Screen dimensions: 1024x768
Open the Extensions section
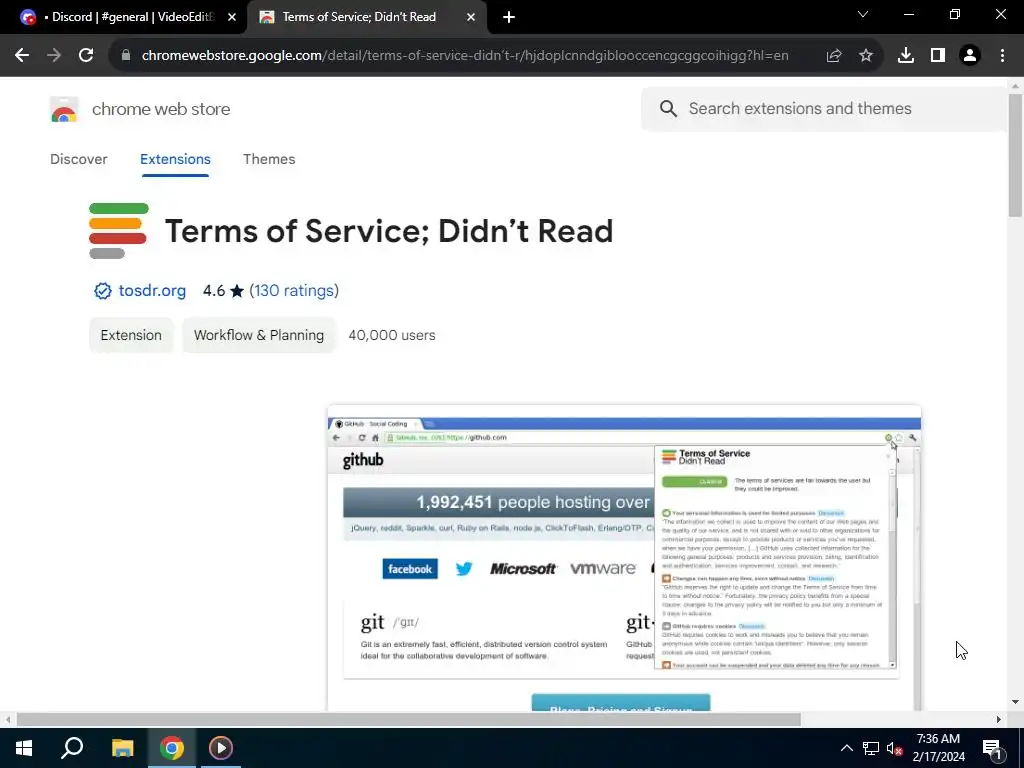[175, 159]
